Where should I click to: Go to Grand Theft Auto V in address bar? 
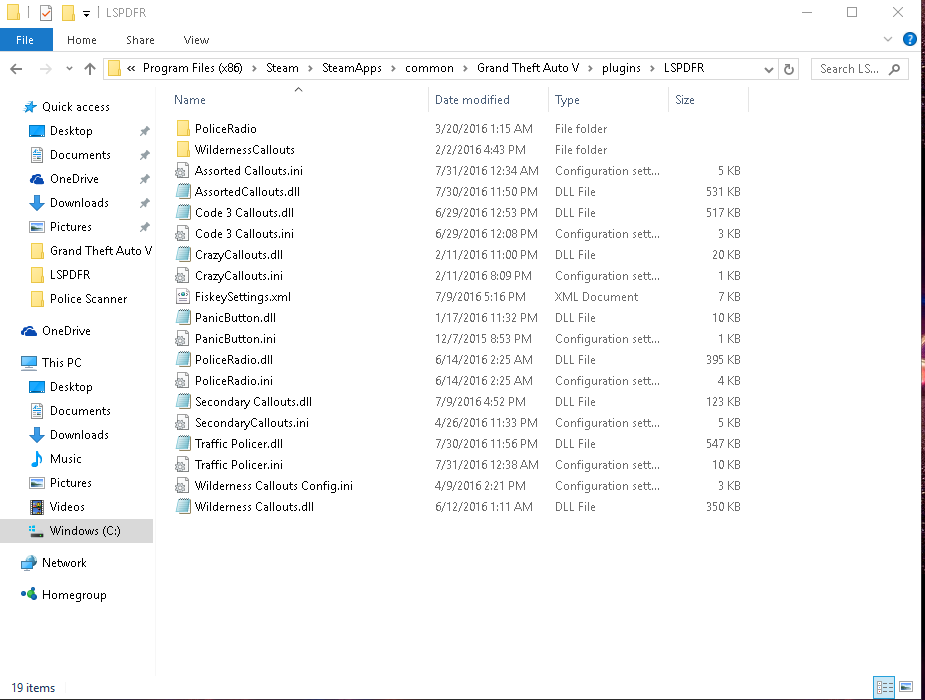coord(527,68)
